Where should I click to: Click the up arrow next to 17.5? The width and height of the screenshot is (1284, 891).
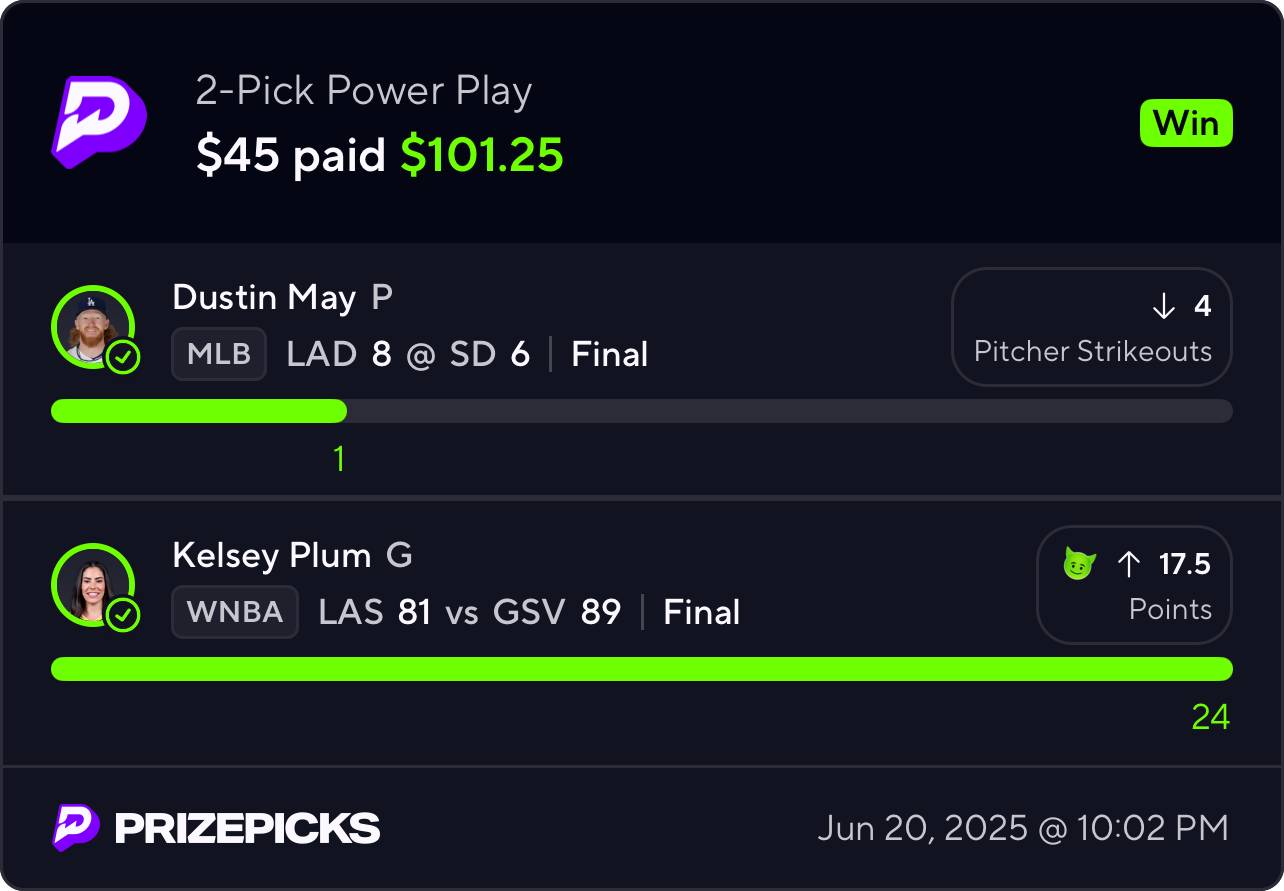[1128, 565]
